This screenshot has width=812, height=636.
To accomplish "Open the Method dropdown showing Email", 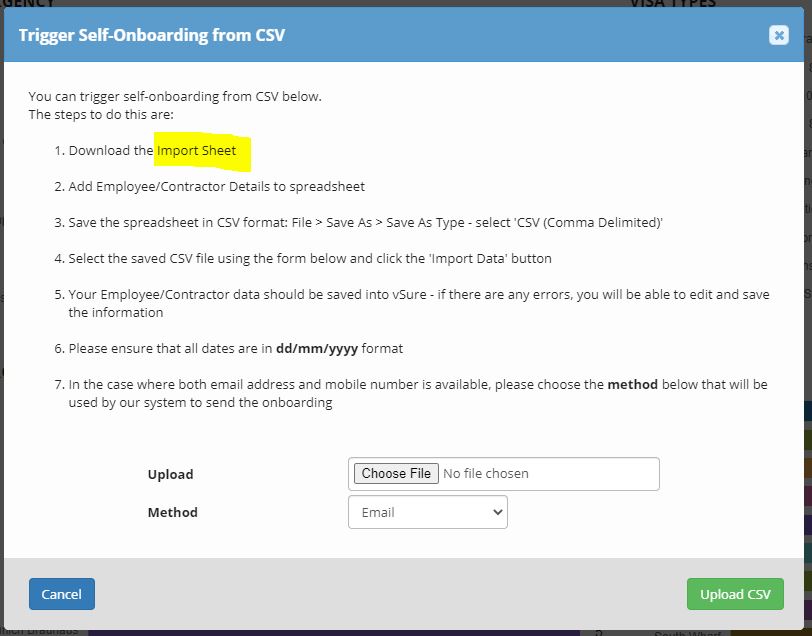I will (x=427, y=512).
